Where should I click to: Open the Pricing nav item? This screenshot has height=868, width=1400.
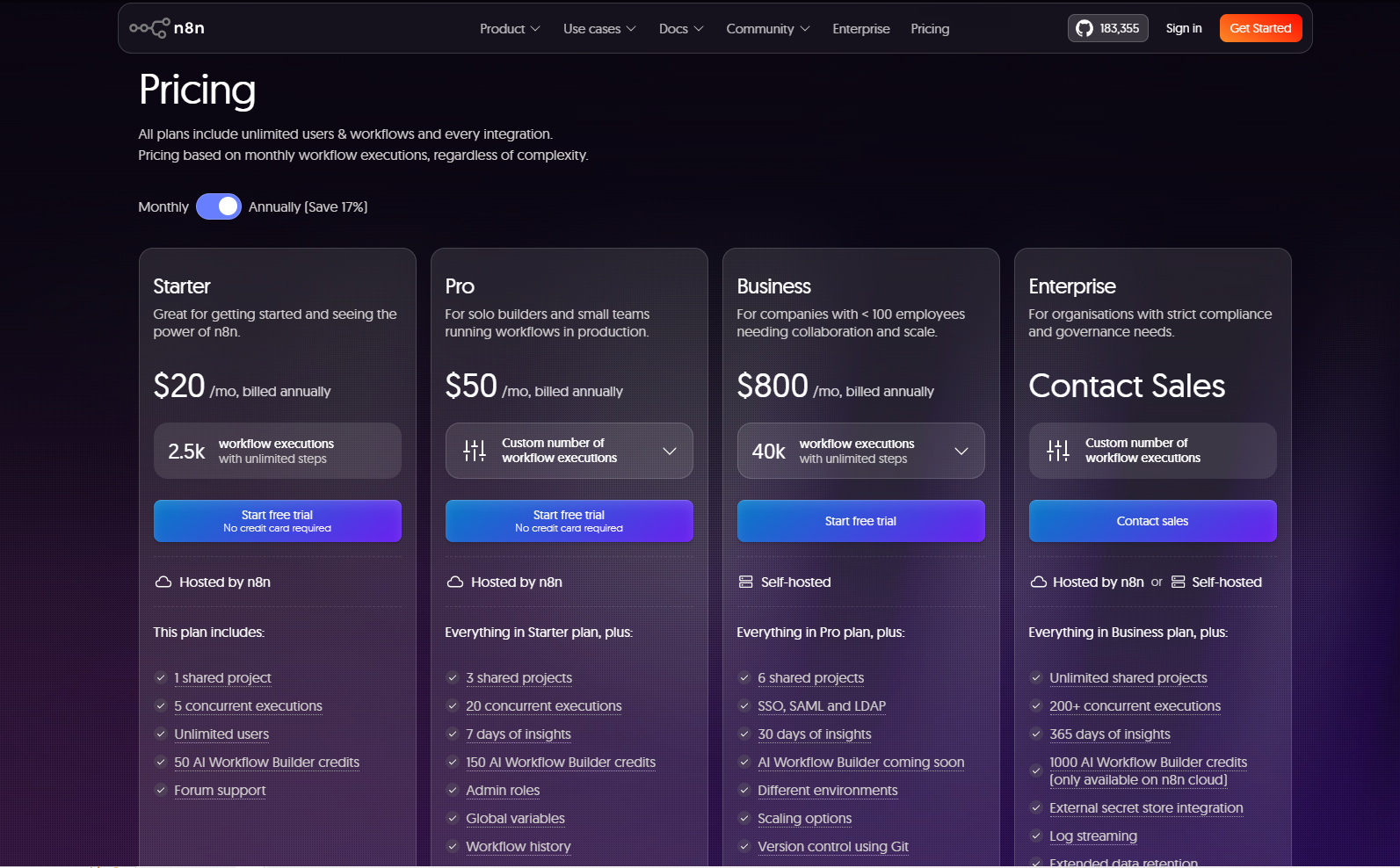coord(930,29)
